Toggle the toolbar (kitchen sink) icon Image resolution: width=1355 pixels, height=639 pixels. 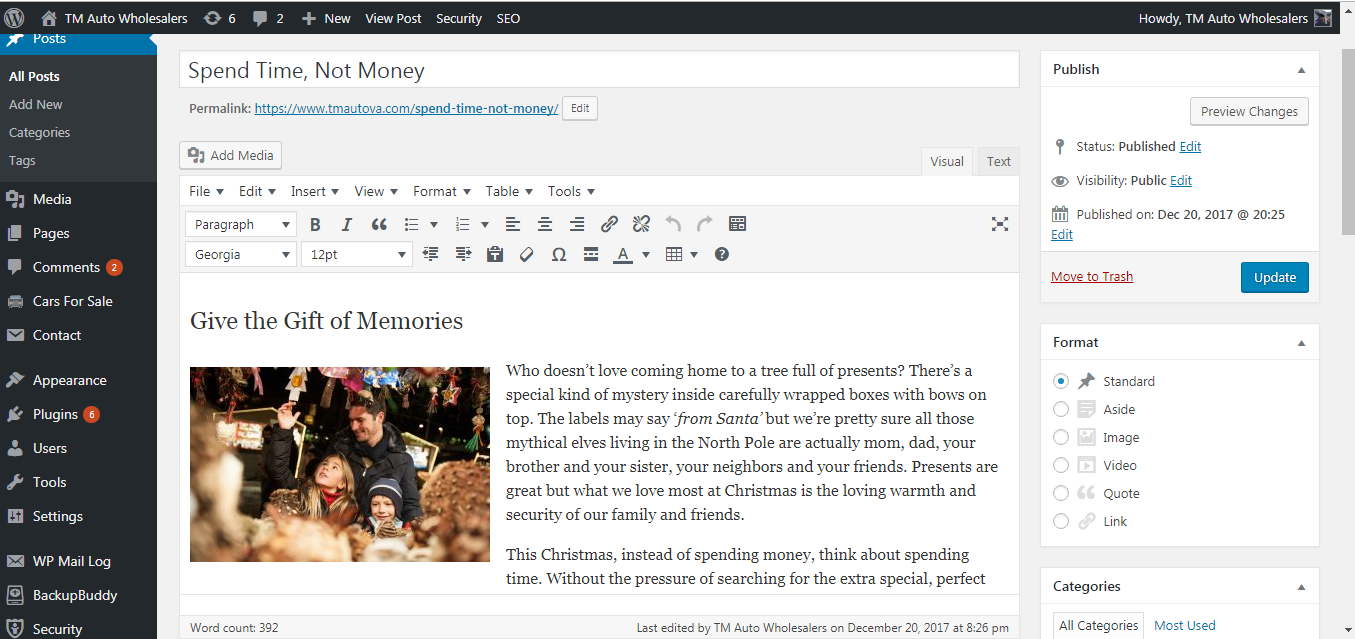737,224
